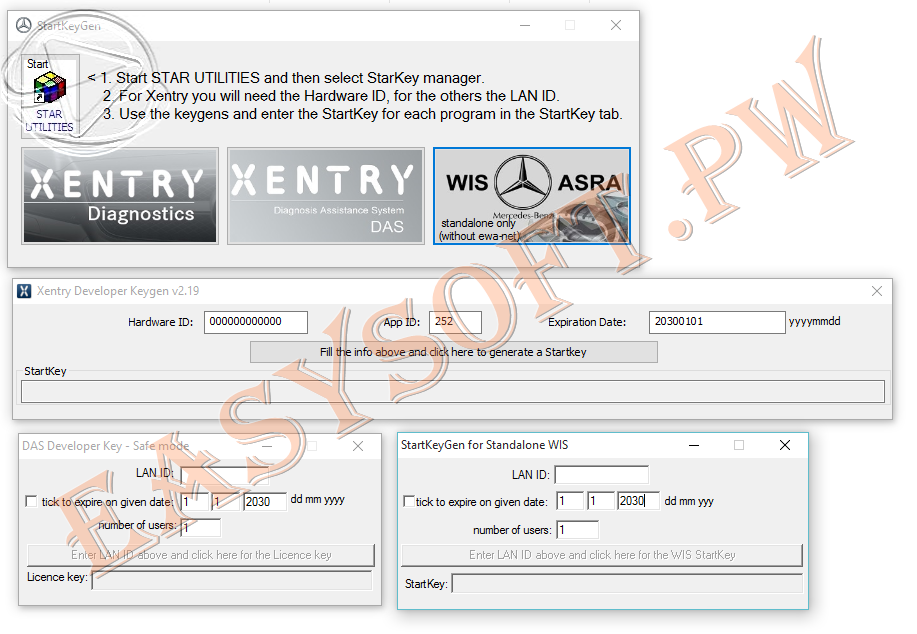The height and width of the screenshot is (634, 917).
Task: Focus the LAN ID field in DAS Developer Key
Action: 225,475
